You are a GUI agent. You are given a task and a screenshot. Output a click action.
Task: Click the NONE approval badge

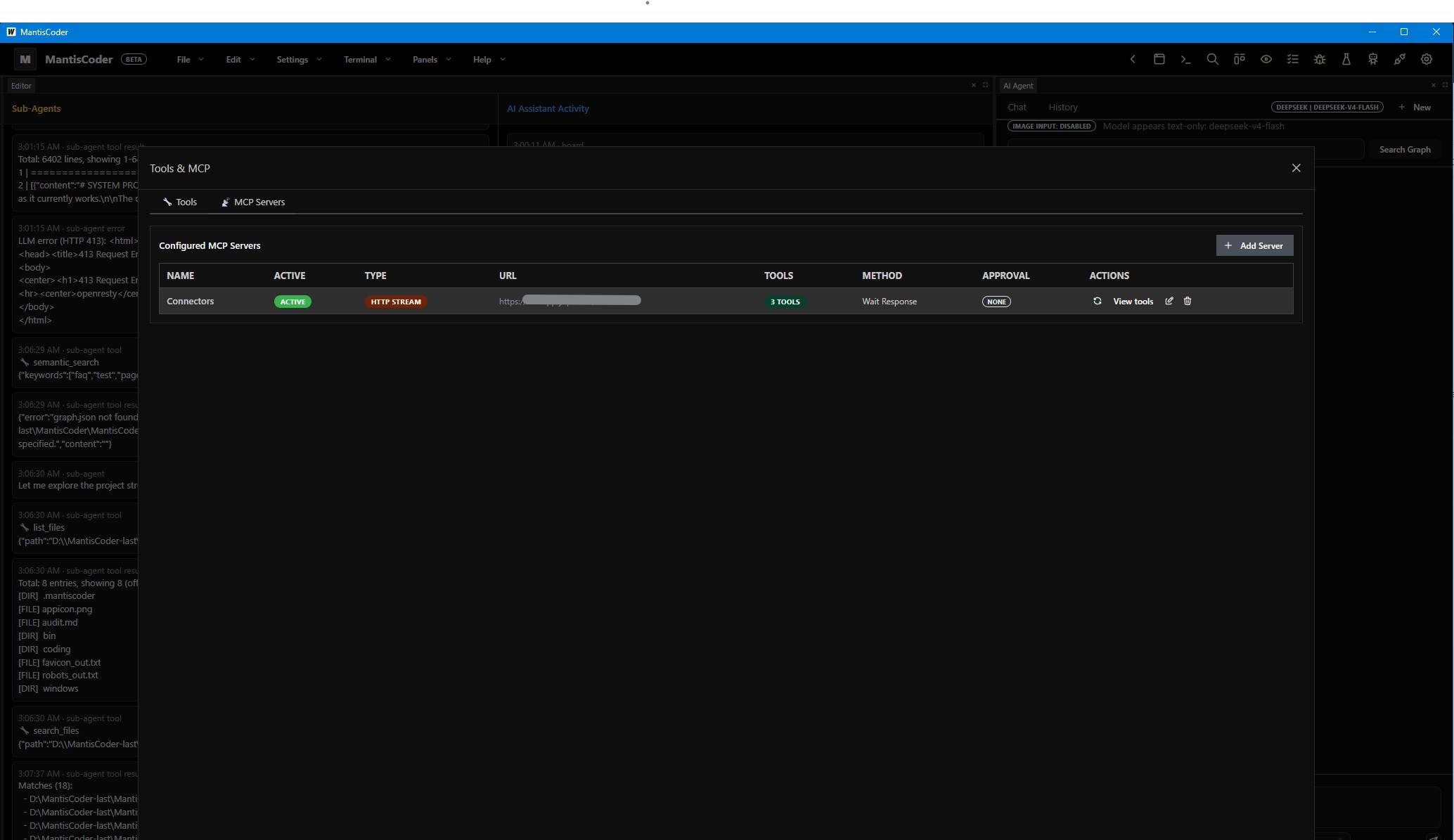tap(996, 302)
